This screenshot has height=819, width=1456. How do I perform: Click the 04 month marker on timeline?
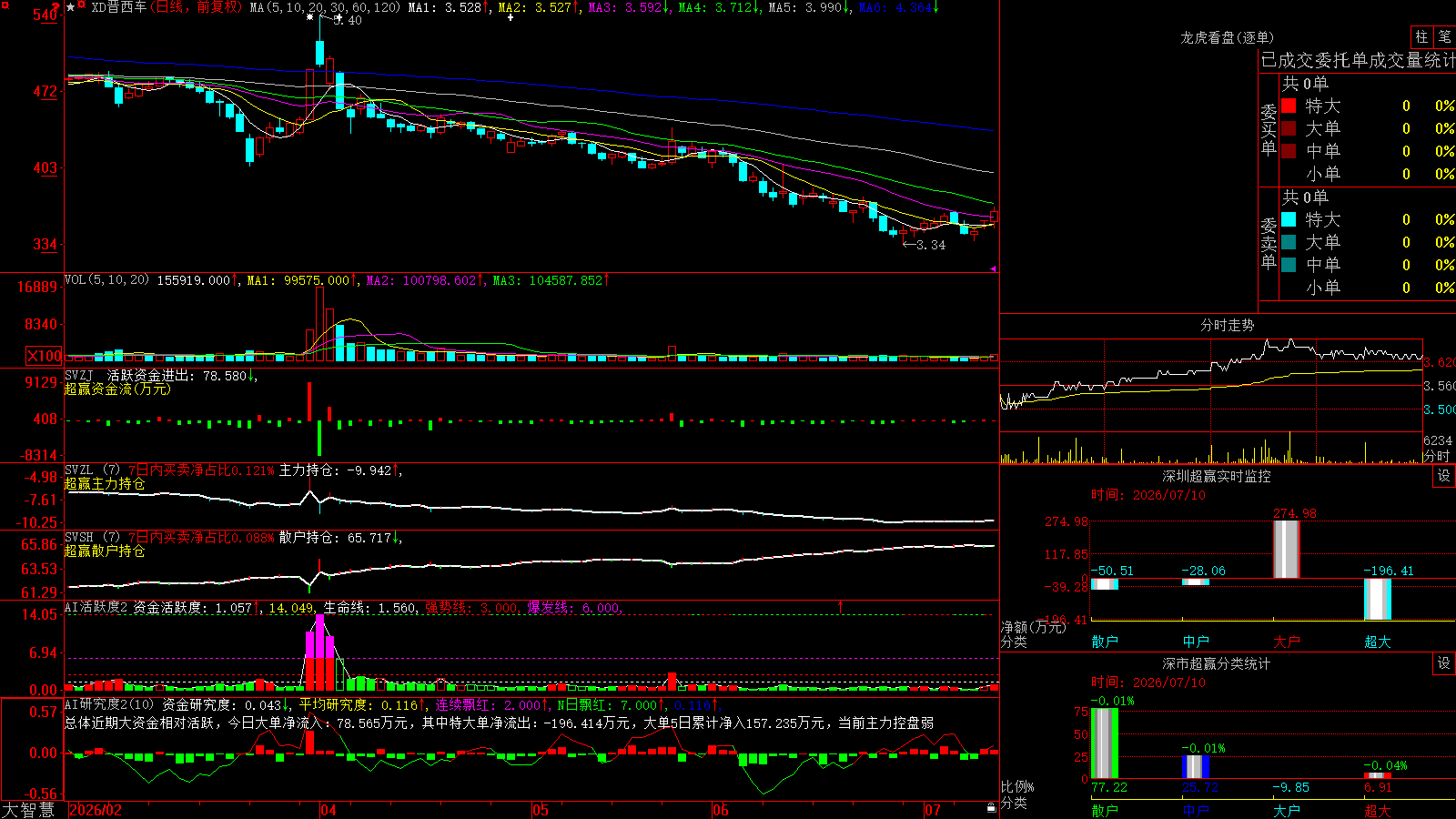click(328, 810)
